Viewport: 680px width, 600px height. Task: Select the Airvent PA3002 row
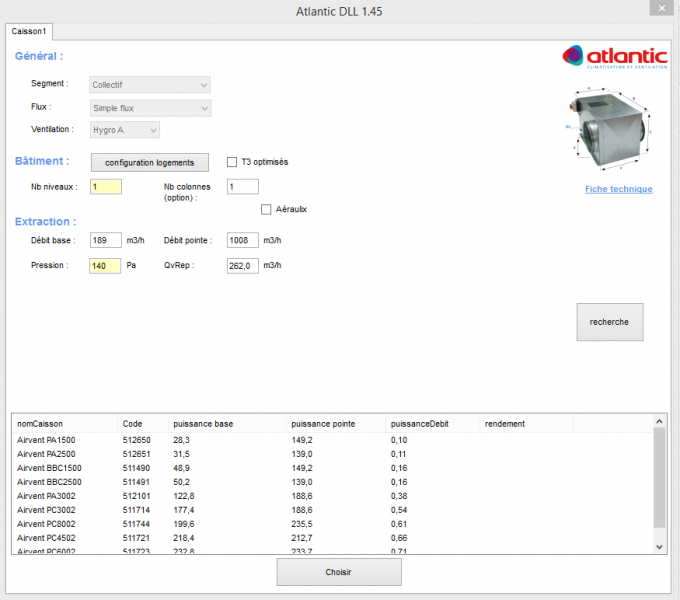332,496
